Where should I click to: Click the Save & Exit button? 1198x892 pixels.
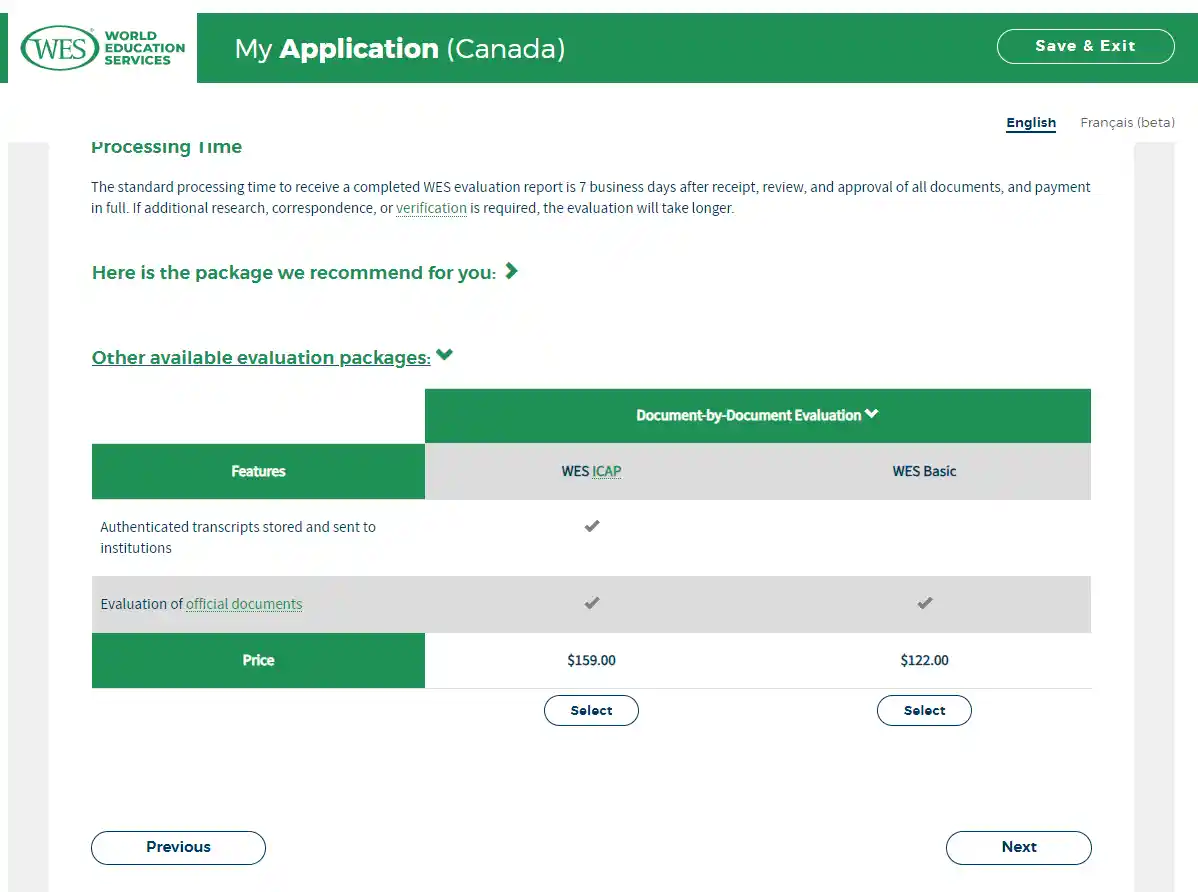click(x=1085, y=46)
